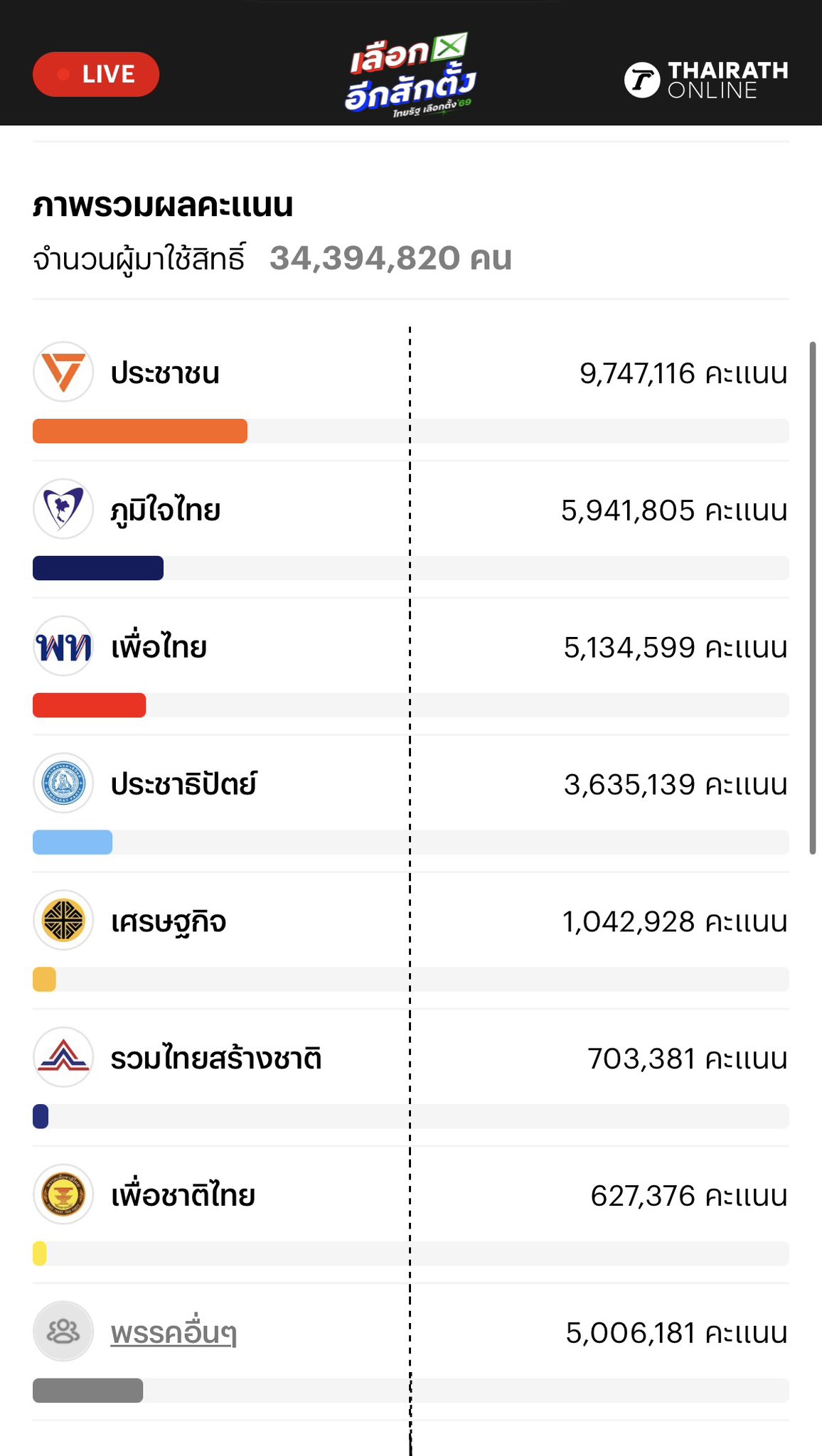Tap the 9,747,116 คะแนน vote count
The height and width of the screenshot is (1456, 822).
click(x=683, y=373)
